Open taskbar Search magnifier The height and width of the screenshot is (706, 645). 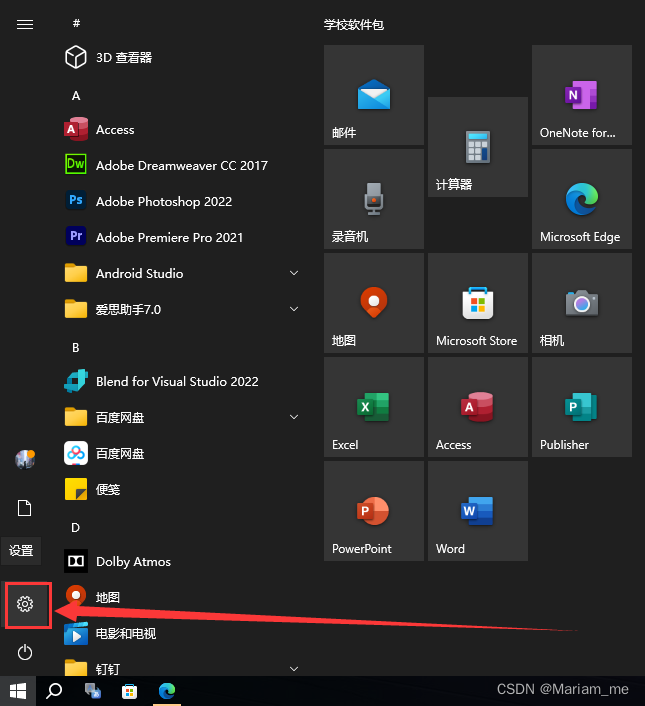point(54,691)
